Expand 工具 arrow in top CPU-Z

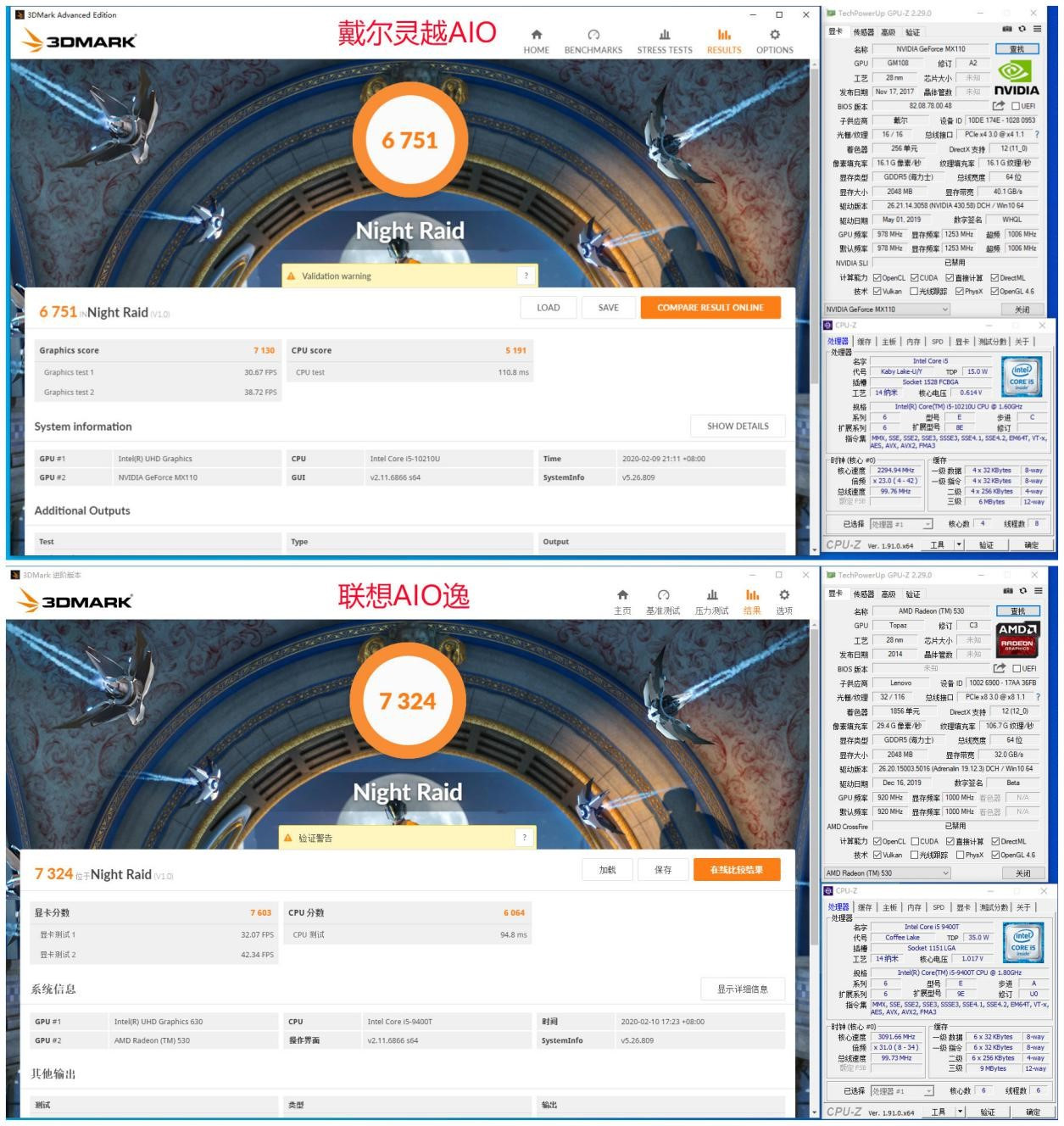(959, 545)
